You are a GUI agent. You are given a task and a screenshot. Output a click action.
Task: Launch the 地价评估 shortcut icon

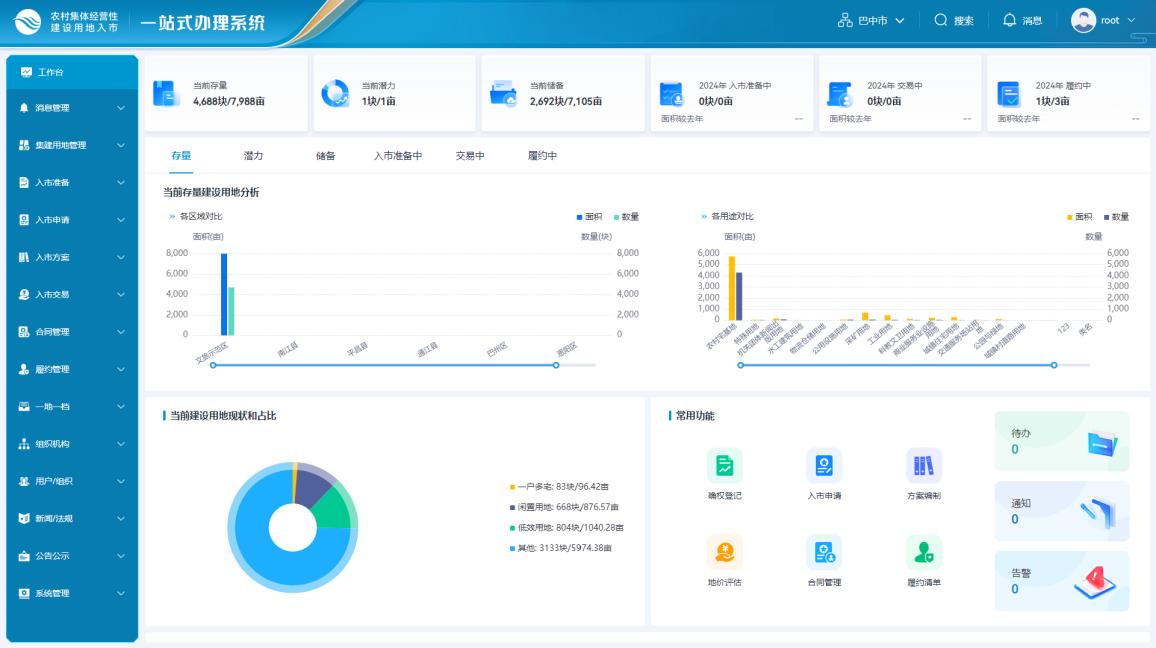tap(724, 551)
